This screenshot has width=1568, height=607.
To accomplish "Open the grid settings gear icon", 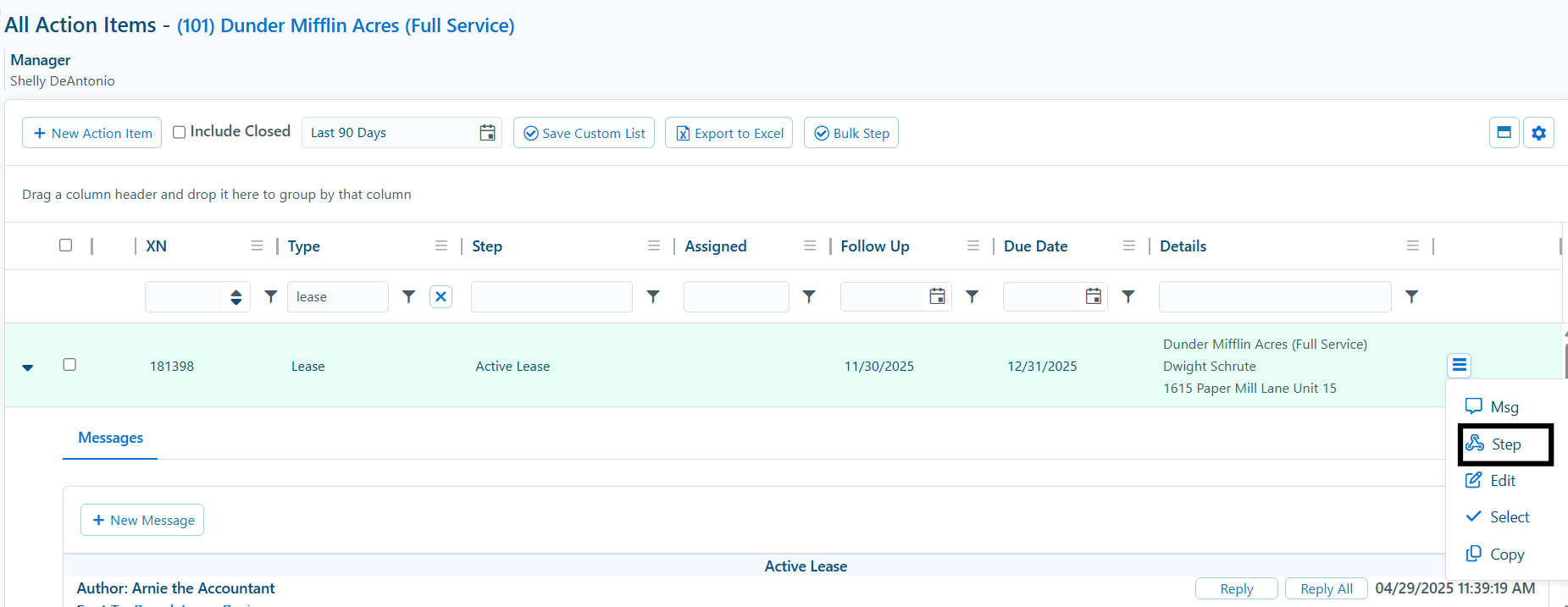I will [1539, 133].
